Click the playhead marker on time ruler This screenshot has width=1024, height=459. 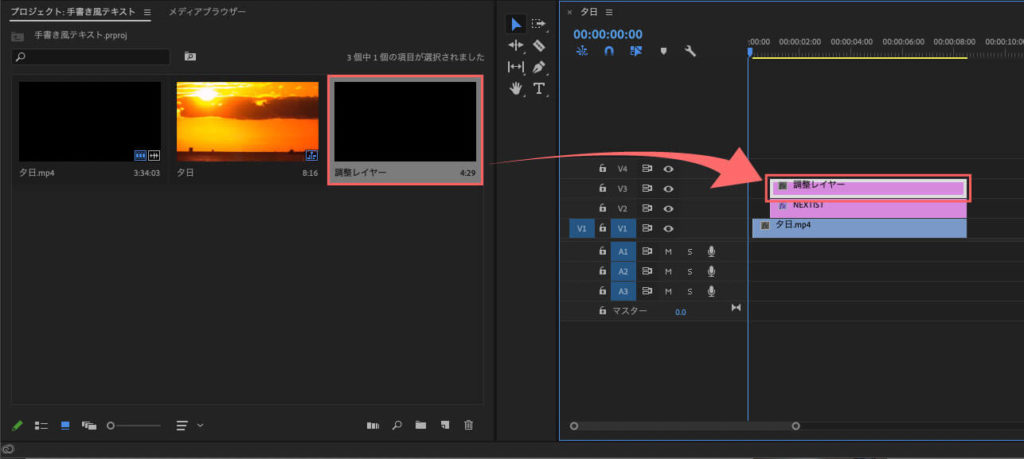click(750, 52)
